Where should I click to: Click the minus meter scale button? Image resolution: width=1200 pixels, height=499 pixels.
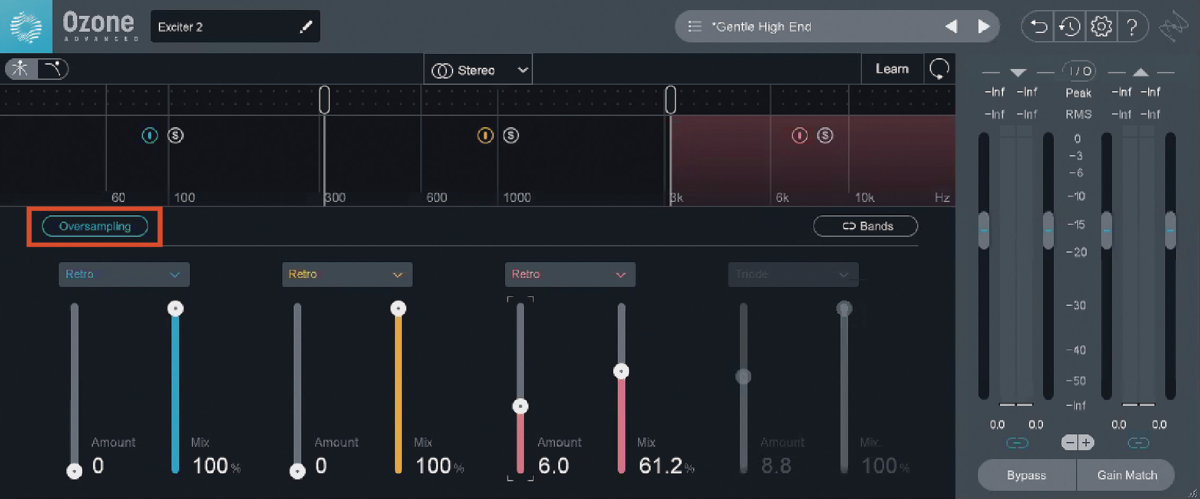point(1070,442)
